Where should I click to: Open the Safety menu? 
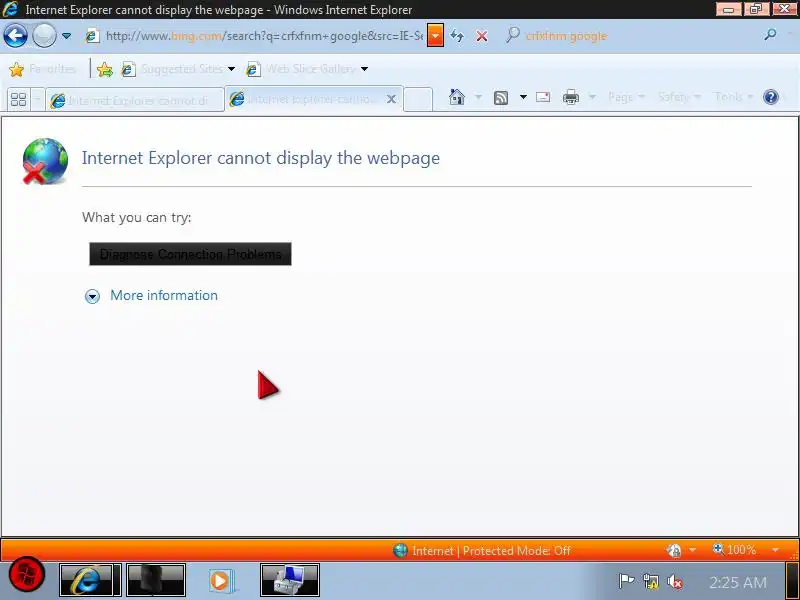coord(679,96)
